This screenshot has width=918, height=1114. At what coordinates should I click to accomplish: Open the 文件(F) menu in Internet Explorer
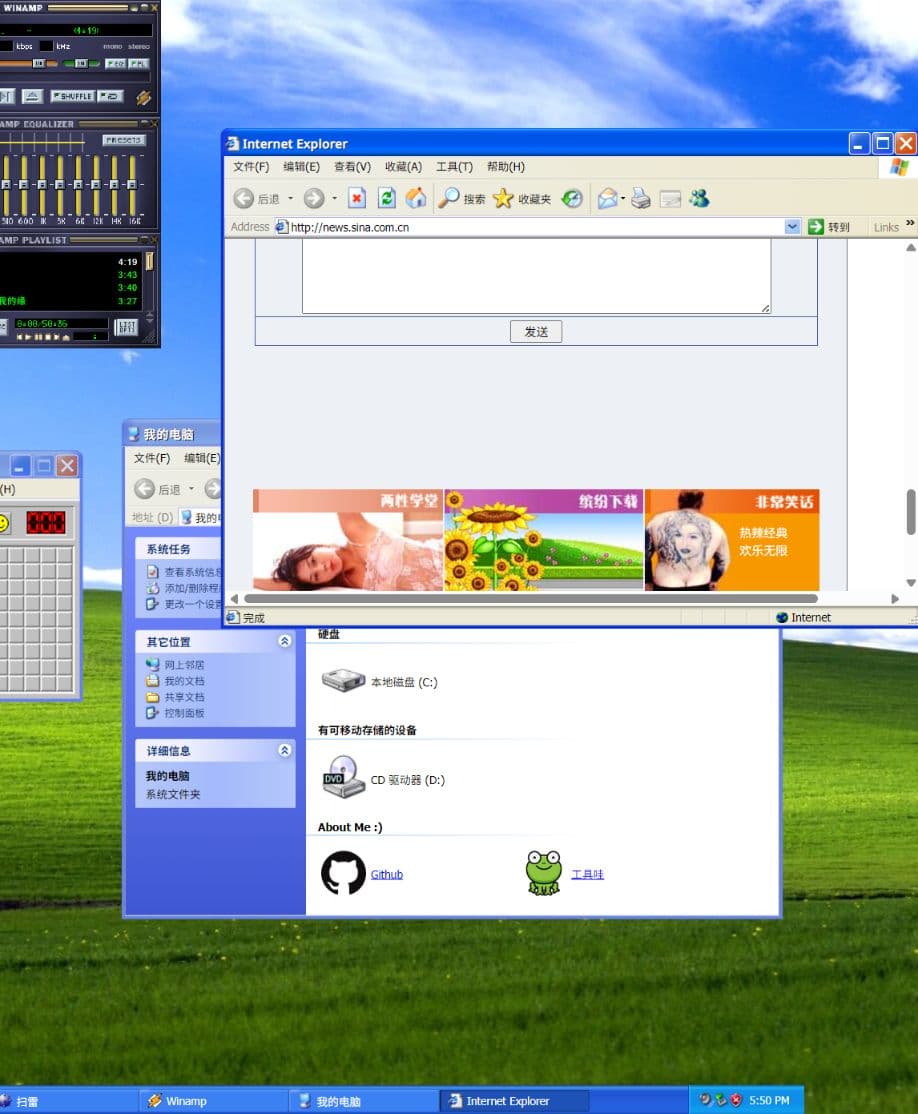tap(251, 166)
